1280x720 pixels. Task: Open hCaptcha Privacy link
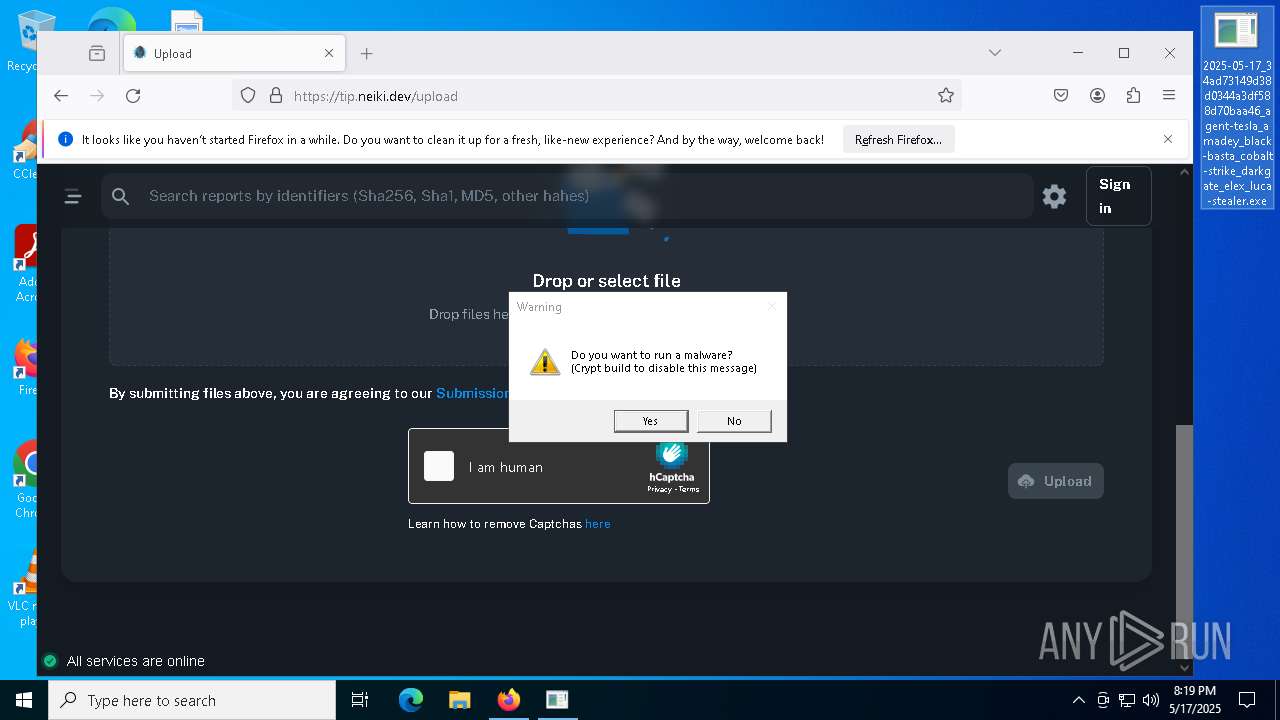[659, 490]
